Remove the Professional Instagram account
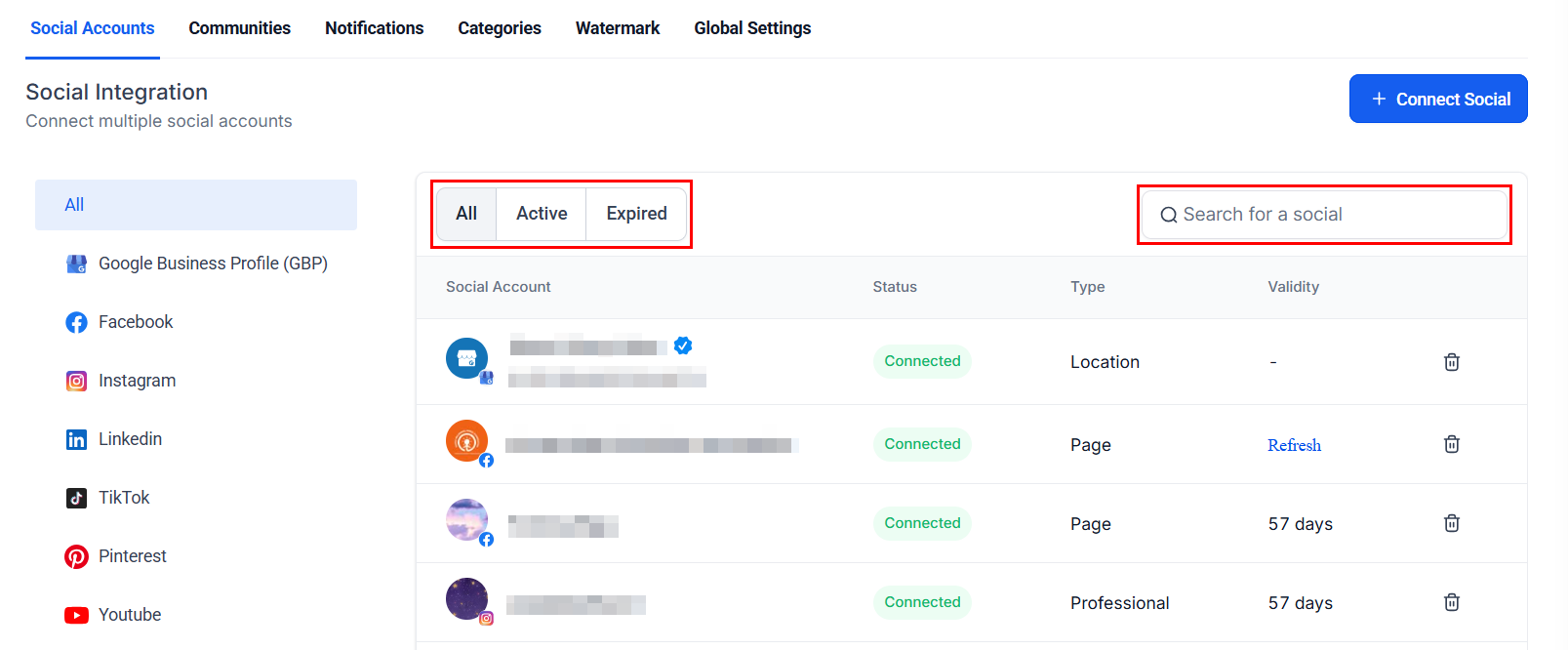 click(1451, 602)
